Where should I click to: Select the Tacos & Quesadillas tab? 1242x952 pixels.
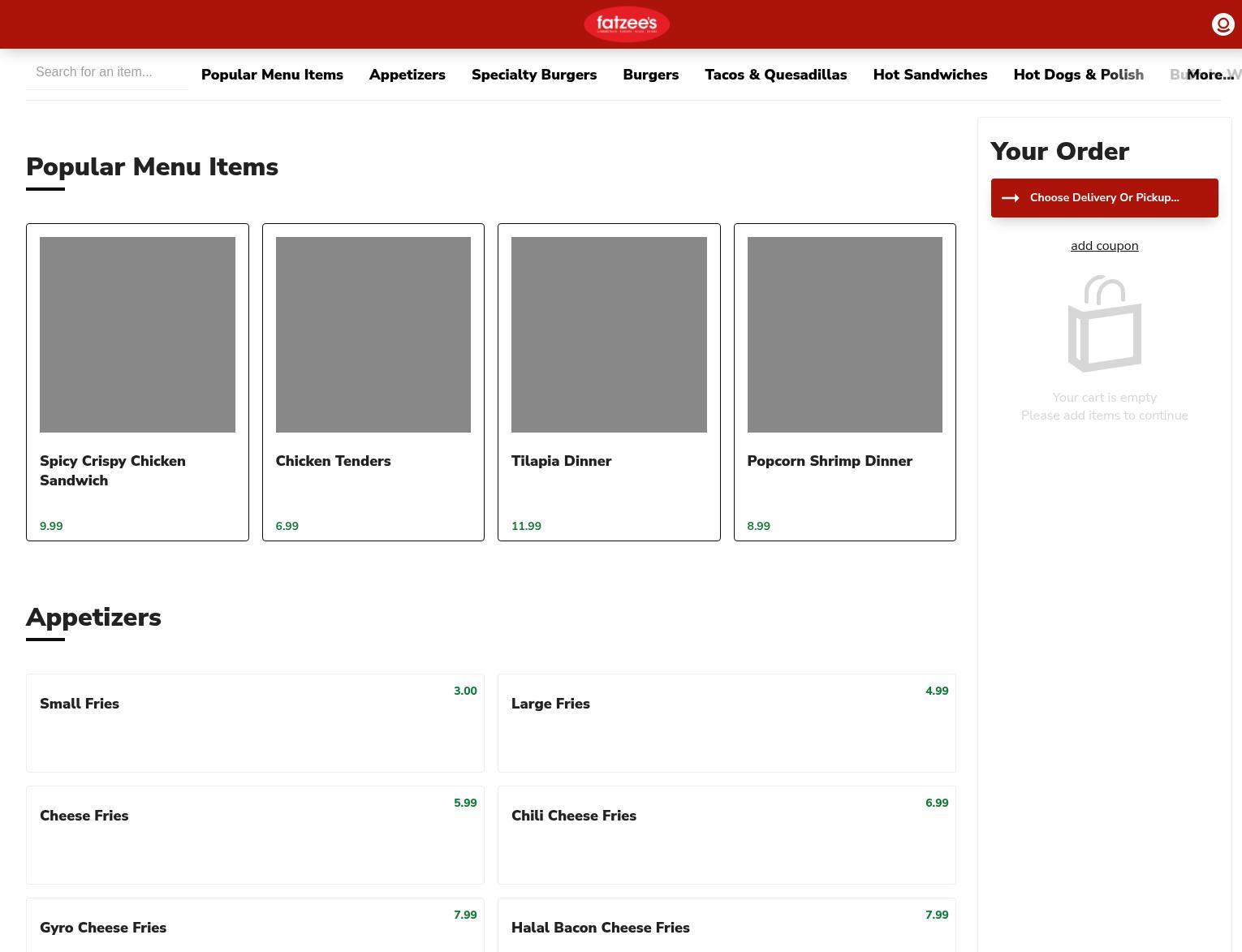[775, 75]
